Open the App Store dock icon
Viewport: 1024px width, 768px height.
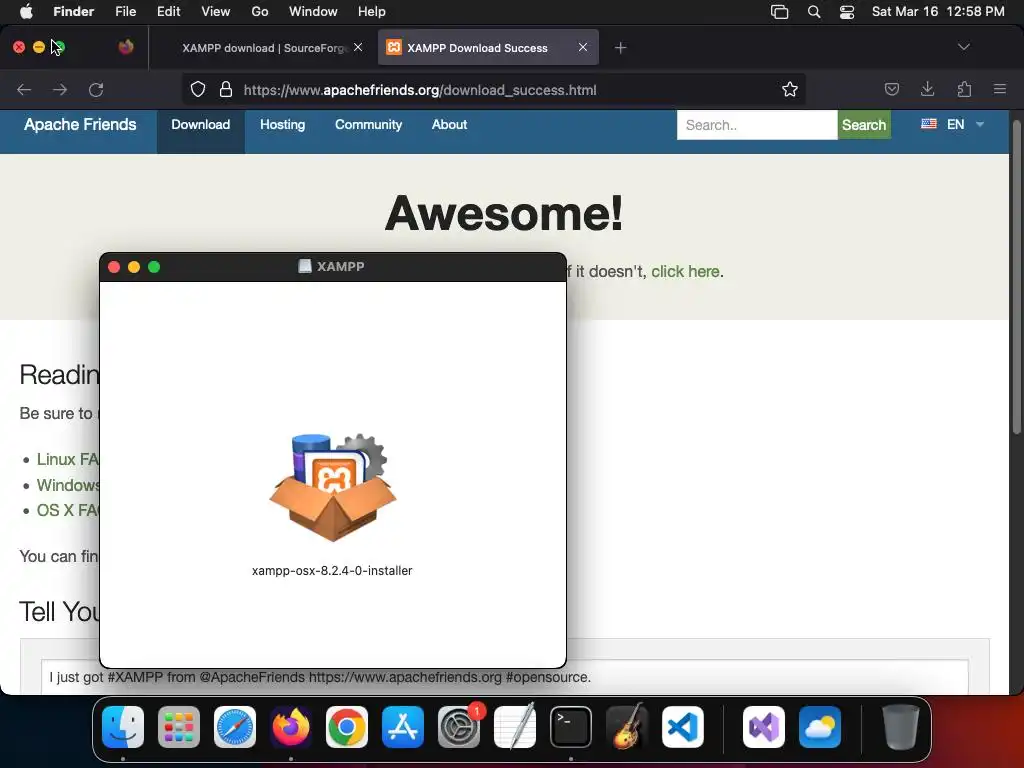pos(403,727)
